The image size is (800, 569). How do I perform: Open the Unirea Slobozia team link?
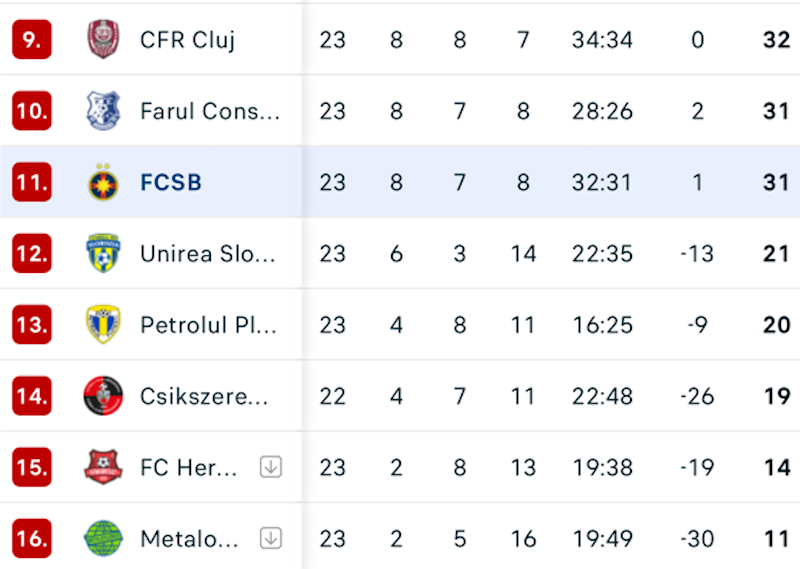[x=207, y=254]
